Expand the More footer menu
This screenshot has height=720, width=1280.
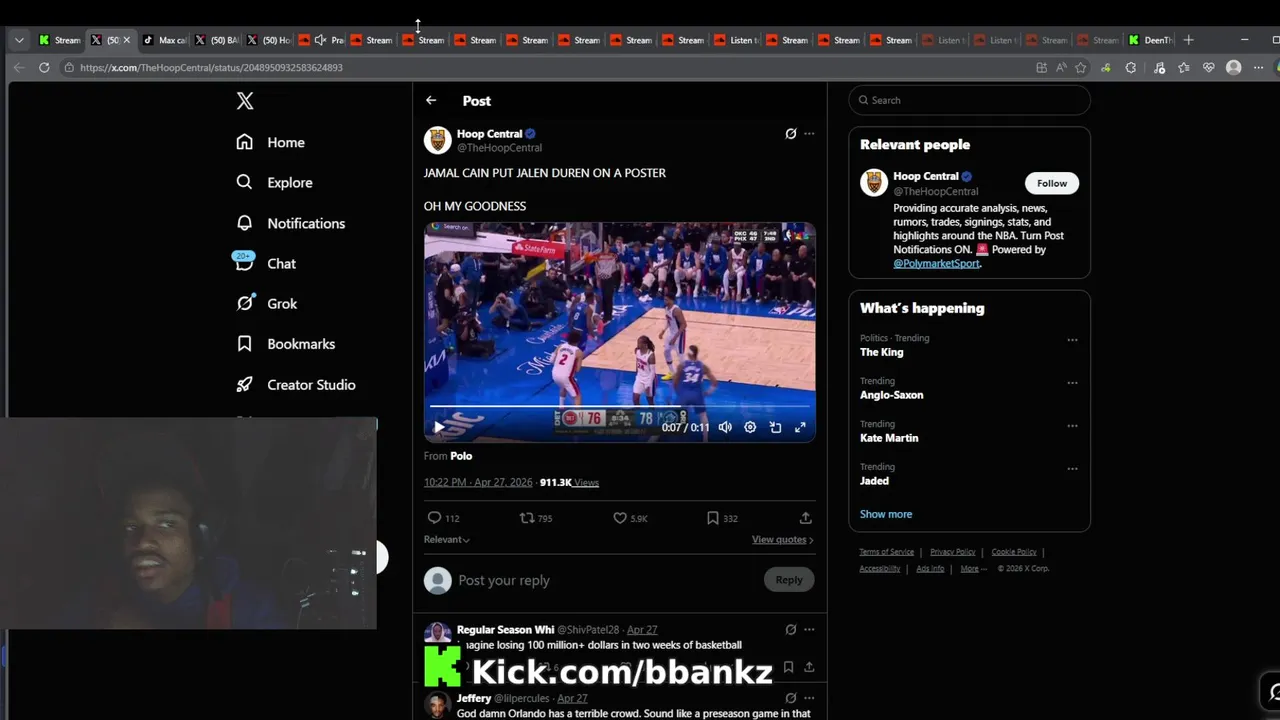click(973, 568)
